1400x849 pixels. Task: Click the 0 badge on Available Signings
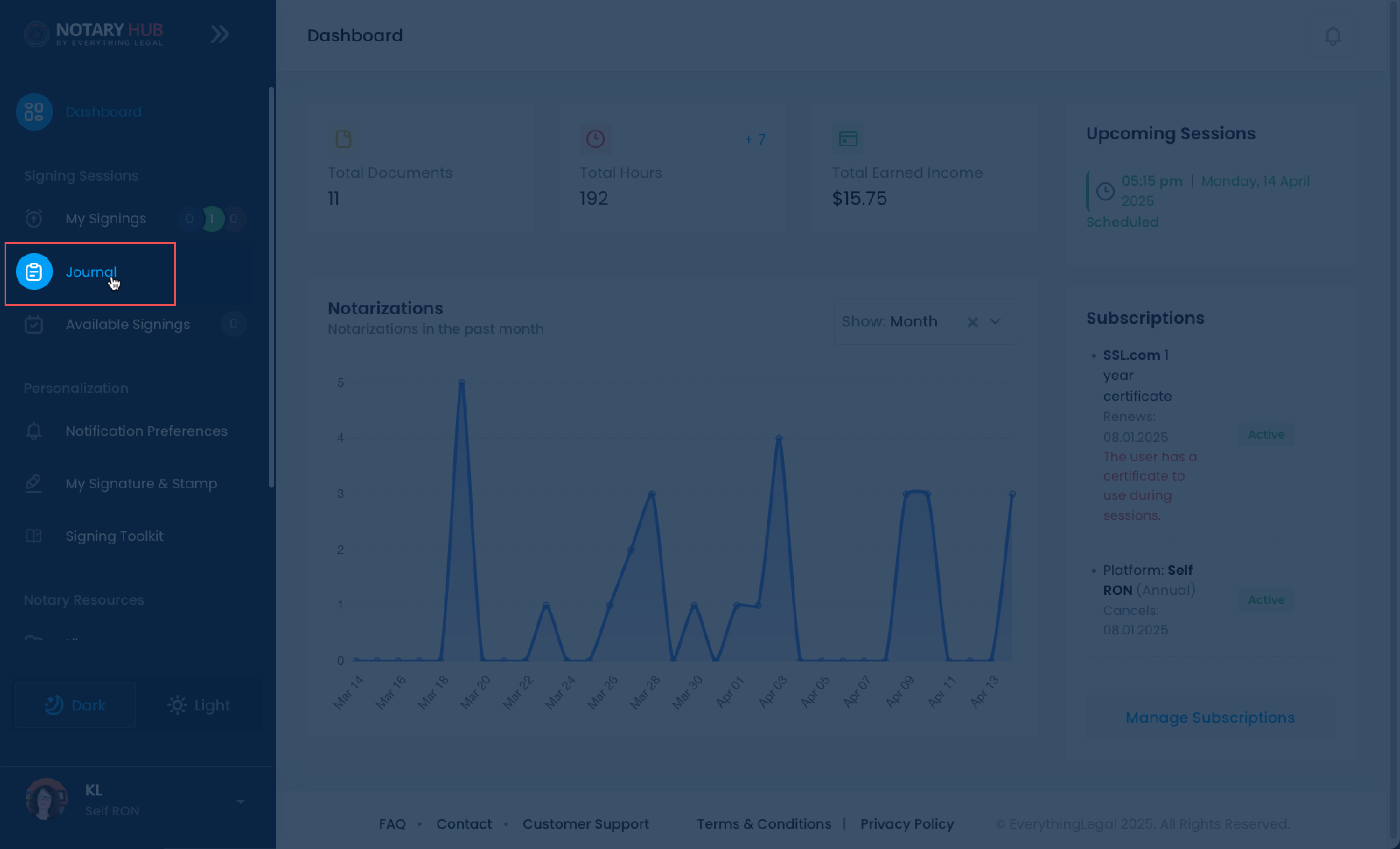(233, 324)
